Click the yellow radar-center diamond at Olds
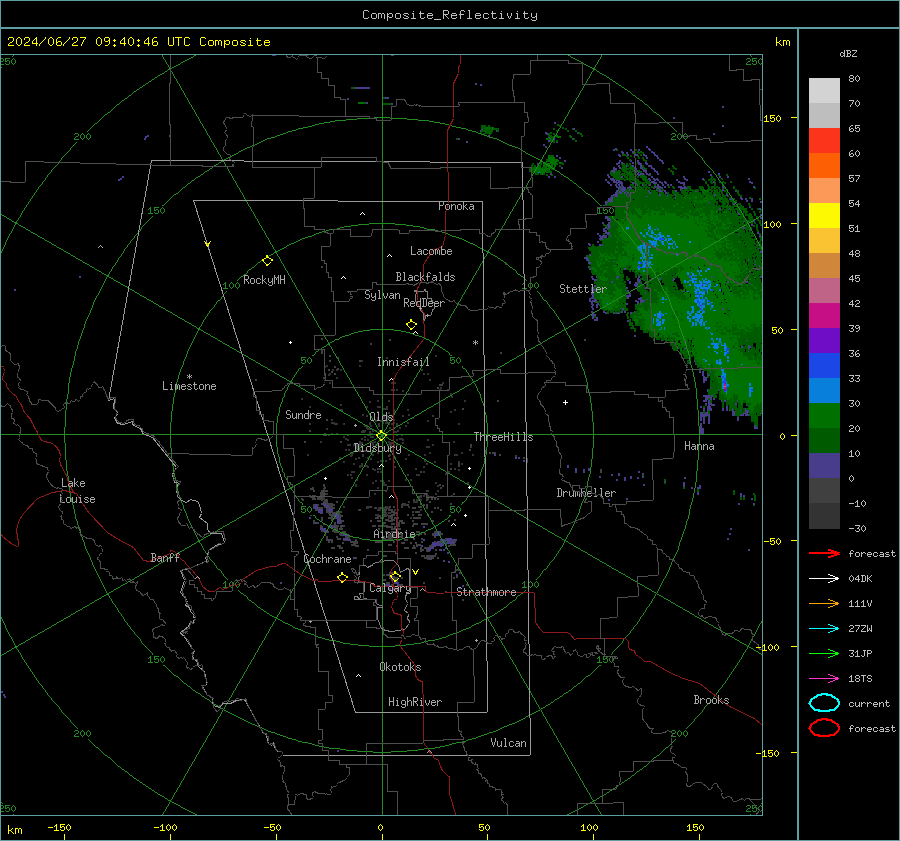Screen dimensions: 900x841 coord(381,436)
